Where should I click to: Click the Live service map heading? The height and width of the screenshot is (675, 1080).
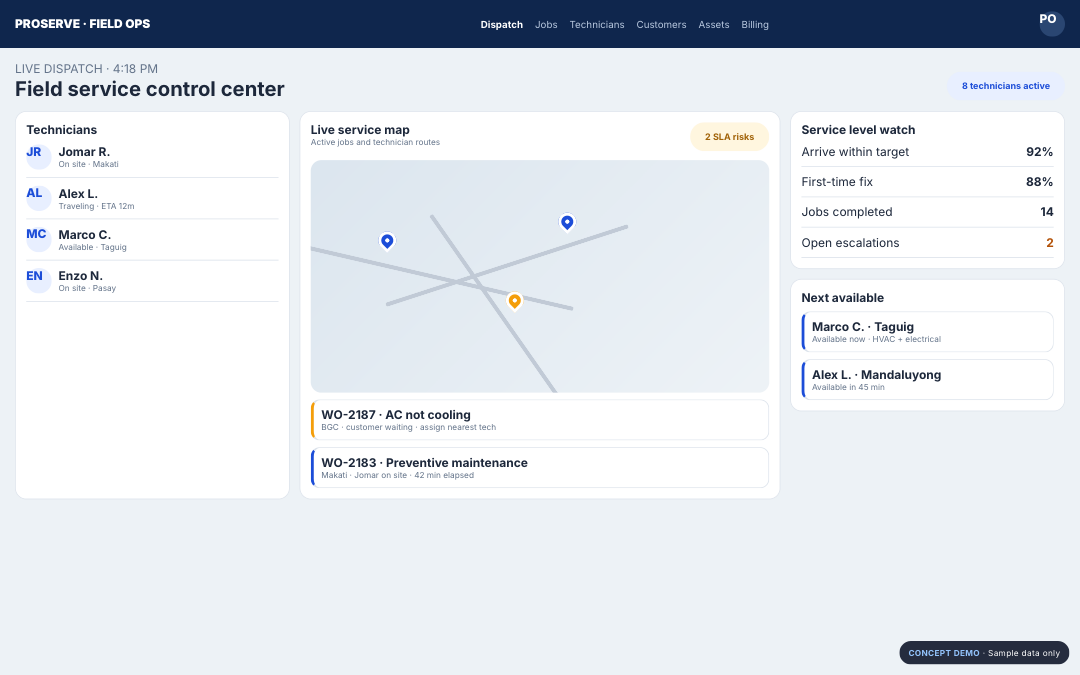(x=360, y=129)
